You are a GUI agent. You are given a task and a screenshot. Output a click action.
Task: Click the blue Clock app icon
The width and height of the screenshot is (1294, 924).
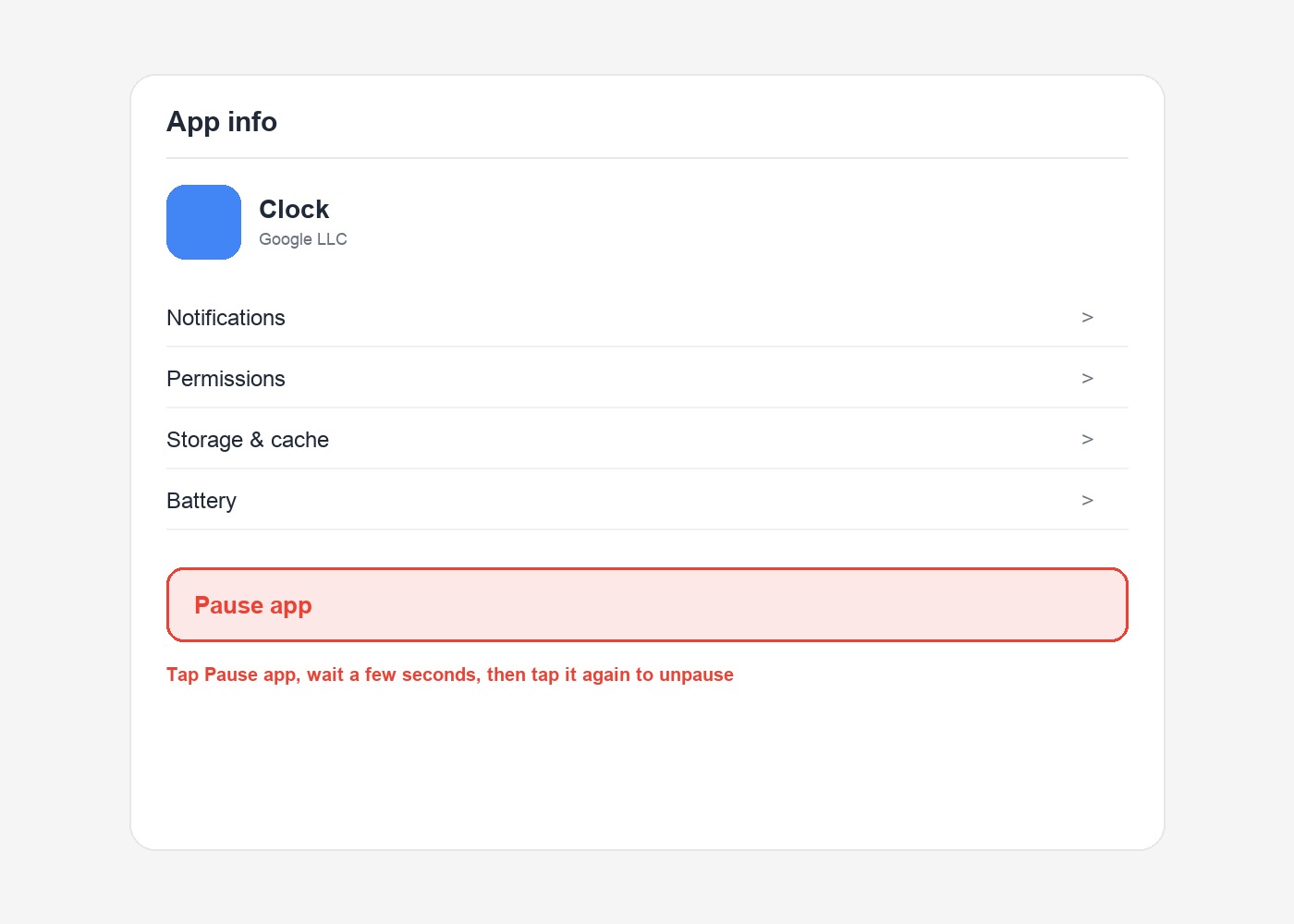(x=203, y=222)
